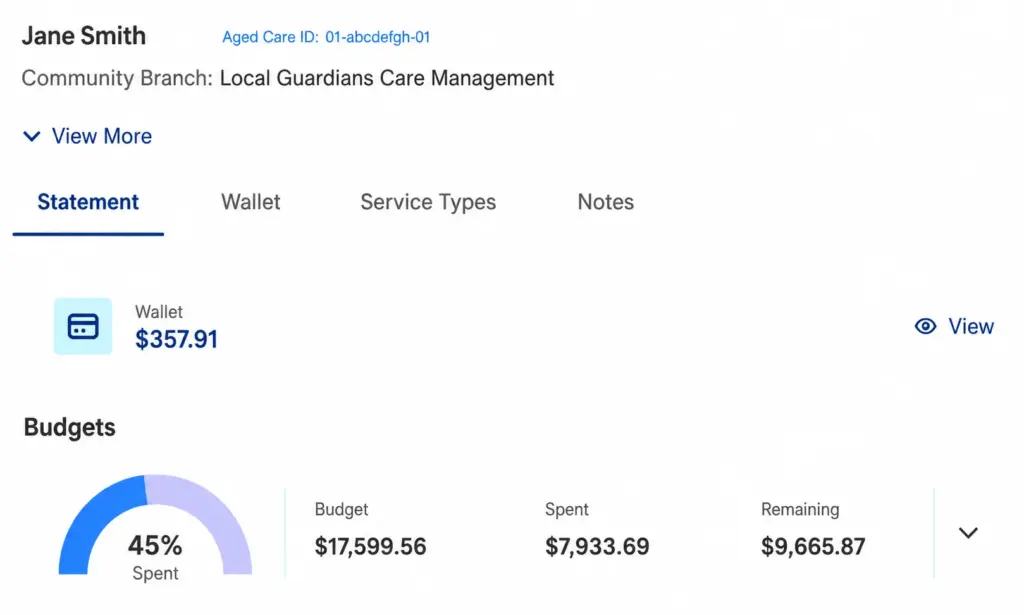The width and height of the screenshot is (1024, 615).
Task: Expand the budget row chevron
Action: point(968,533)
